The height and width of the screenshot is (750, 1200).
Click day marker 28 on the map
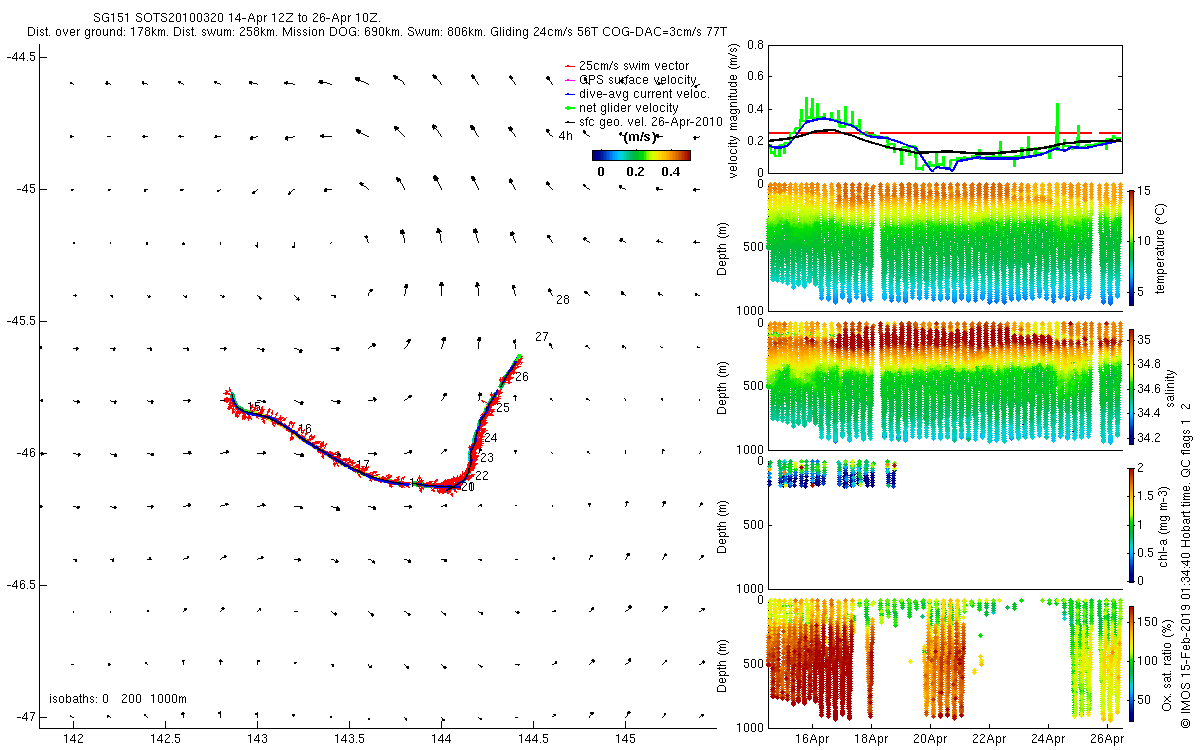(562, 300)
